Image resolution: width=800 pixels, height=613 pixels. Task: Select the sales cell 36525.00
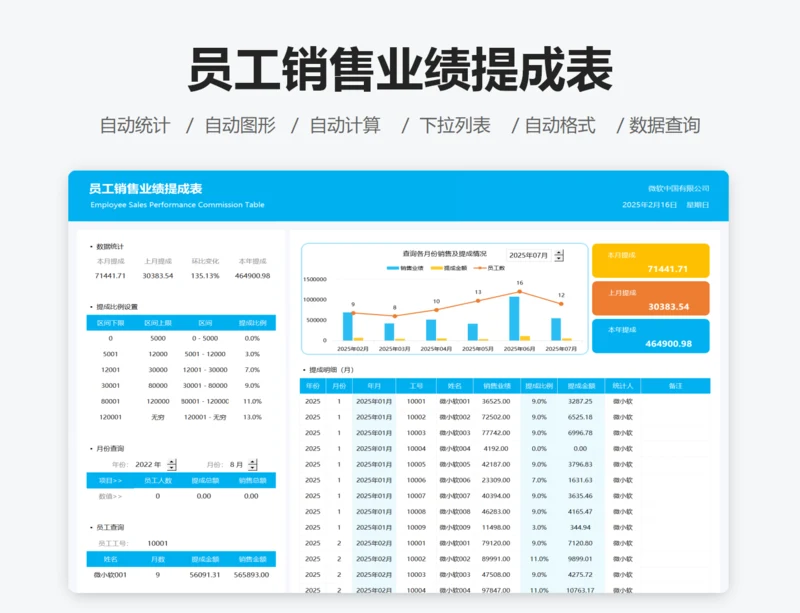click(x=496, y=402)
